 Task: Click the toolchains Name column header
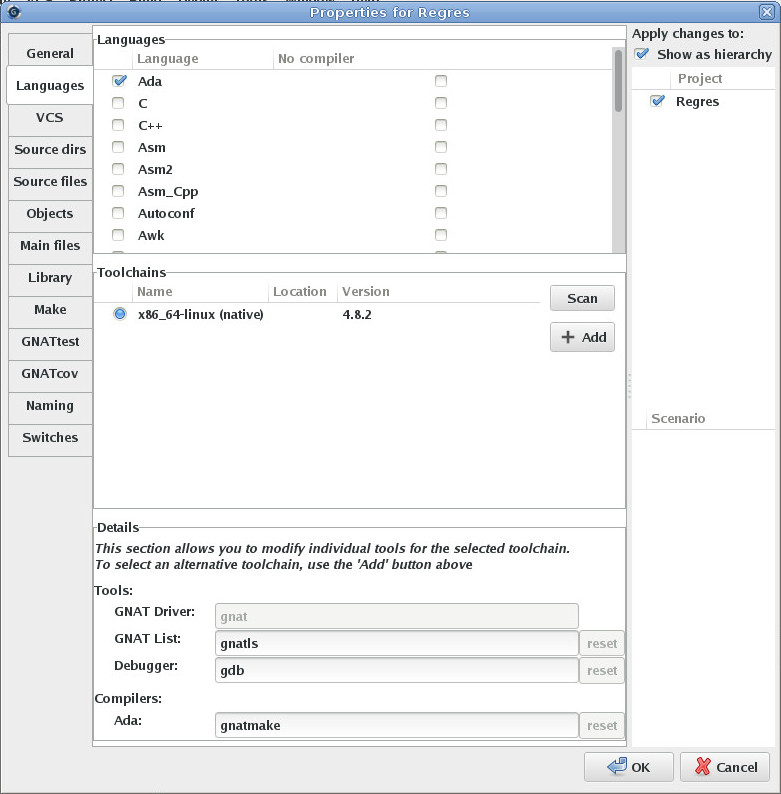point(201,292)
